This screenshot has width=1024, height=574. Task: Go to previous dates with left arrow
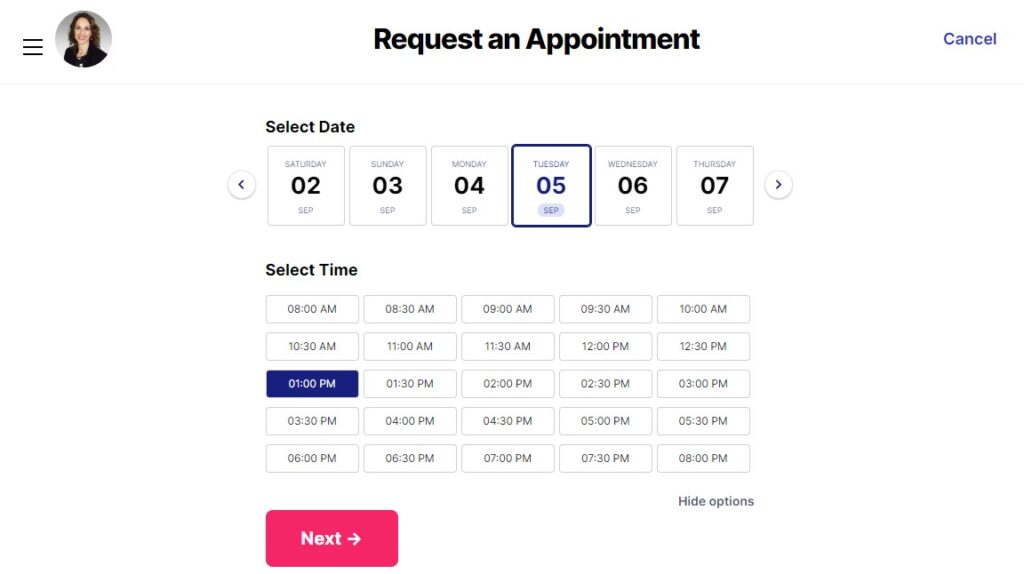242,185
